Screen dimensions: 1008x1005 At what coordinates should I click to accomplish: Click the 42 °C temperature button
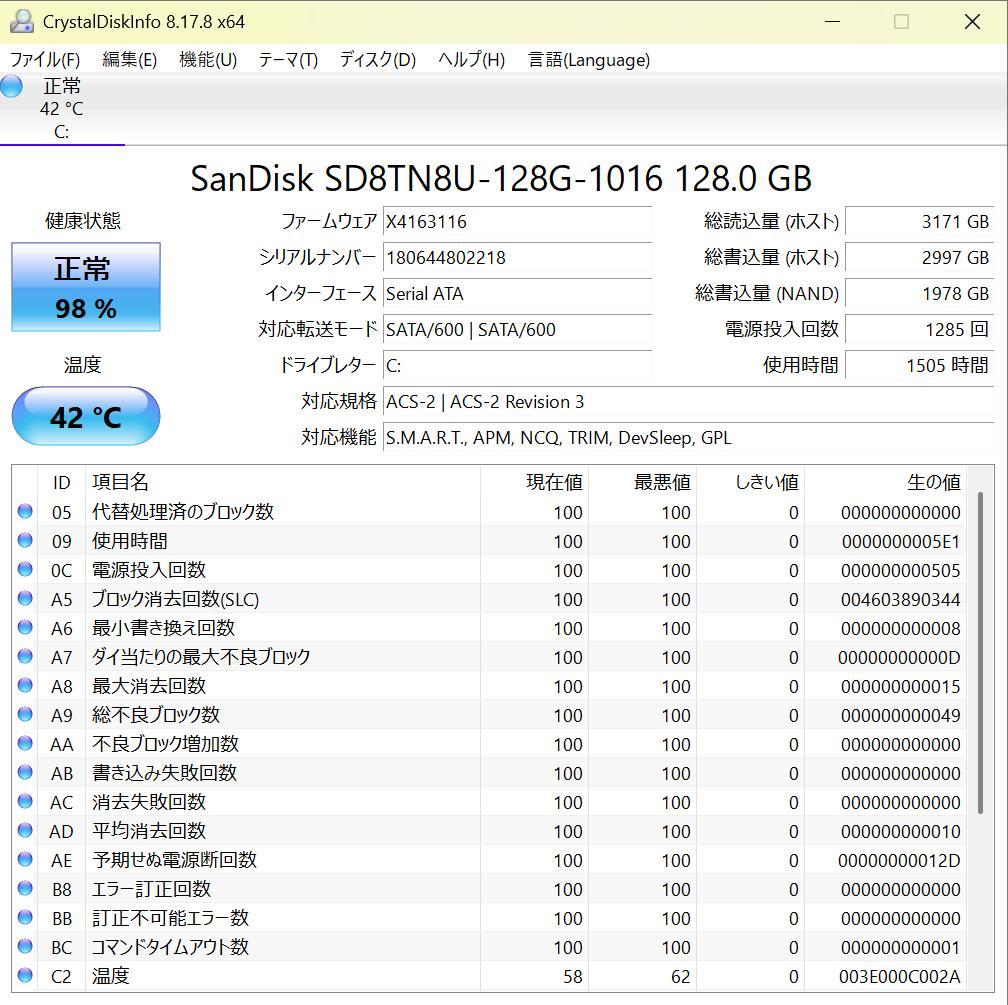pos(86,416)
